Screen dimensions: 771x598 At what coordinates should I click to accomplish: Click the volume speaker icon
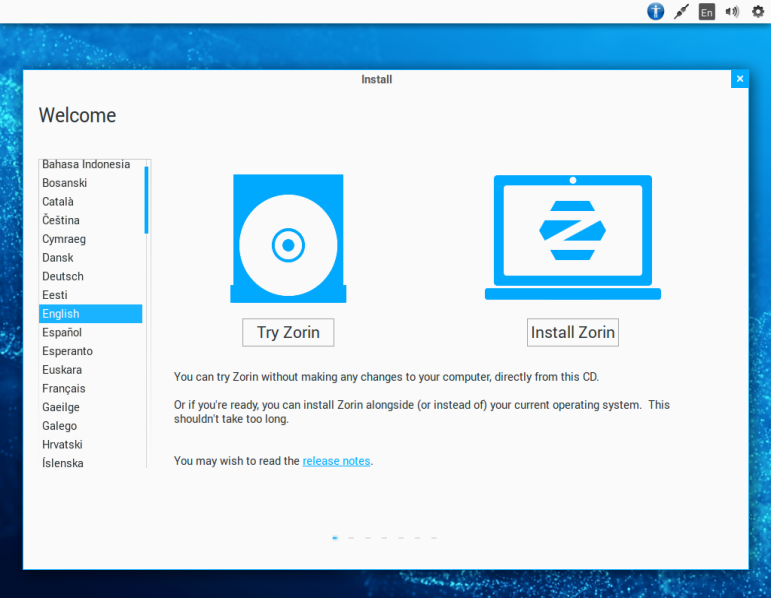[x=732, y=12]
